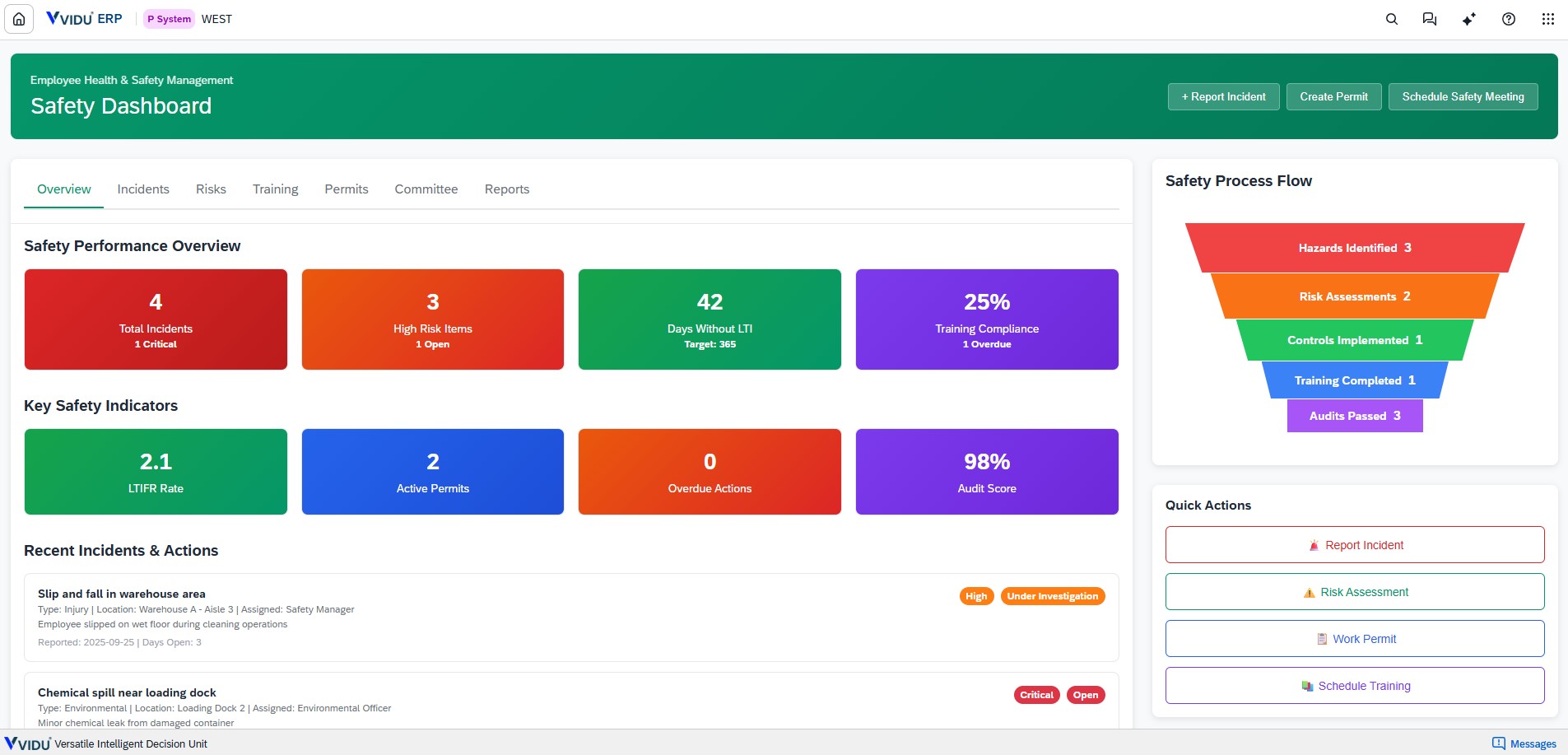Open the help question mark icon
1568x755 pixels.
[1508, 19]
